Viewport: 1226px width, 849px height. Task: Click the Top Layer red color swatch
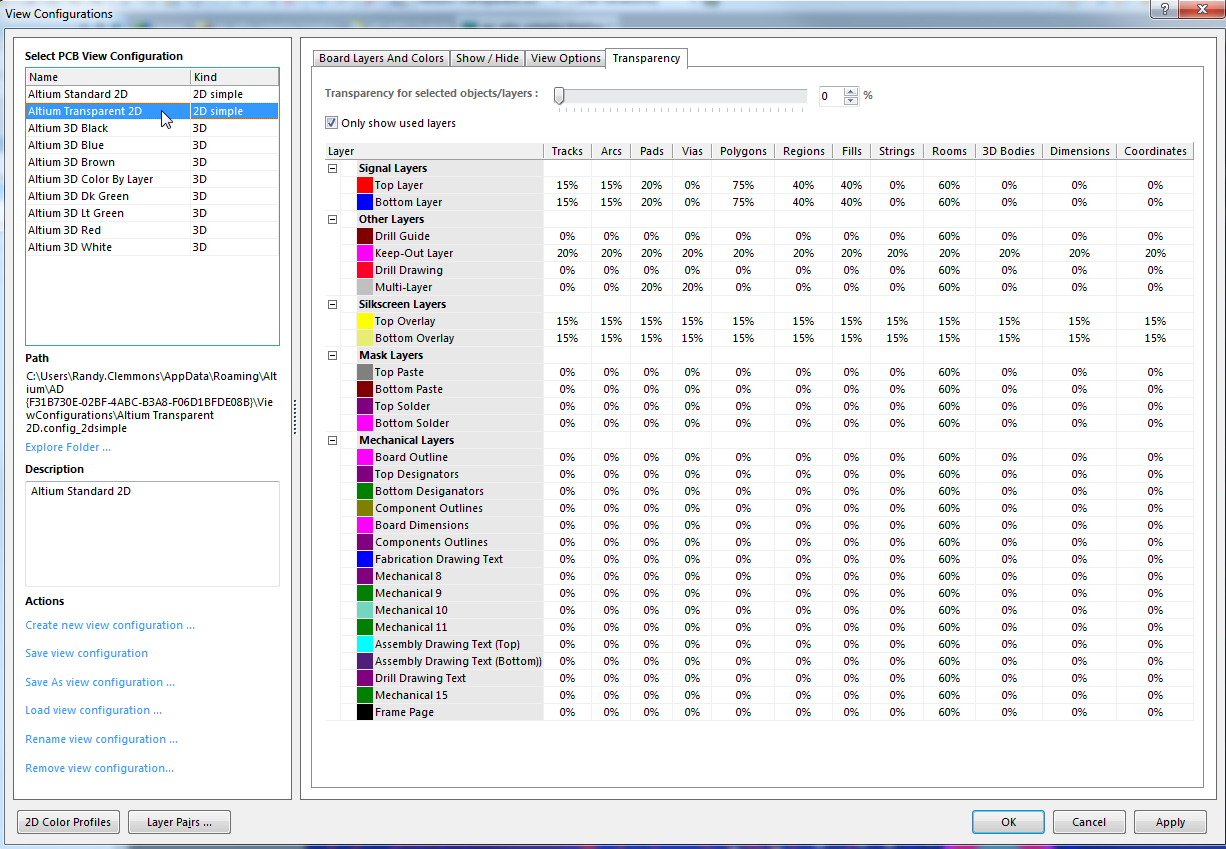[365, 185]
